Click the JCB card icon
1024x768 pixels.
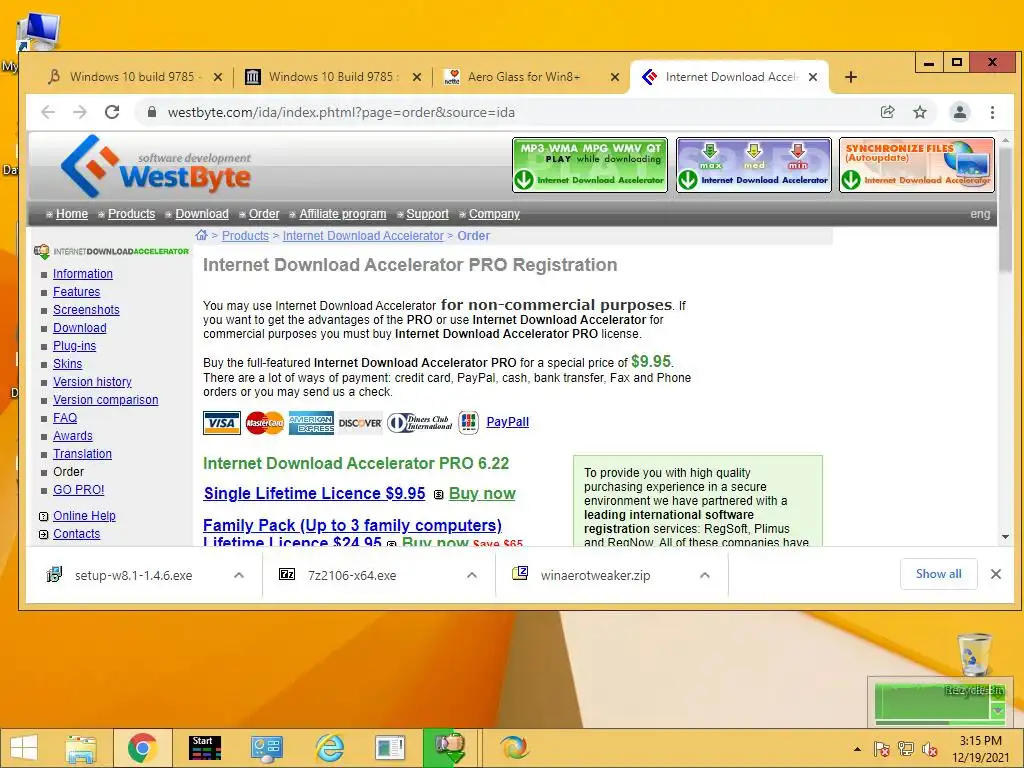469,423
